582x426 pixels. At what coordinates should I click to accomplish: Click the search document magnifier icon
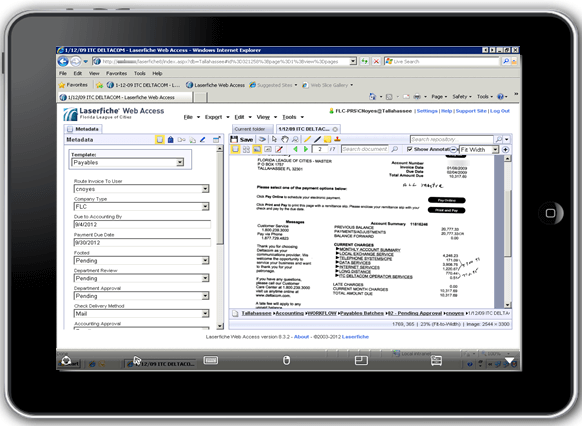coord(395,149)
